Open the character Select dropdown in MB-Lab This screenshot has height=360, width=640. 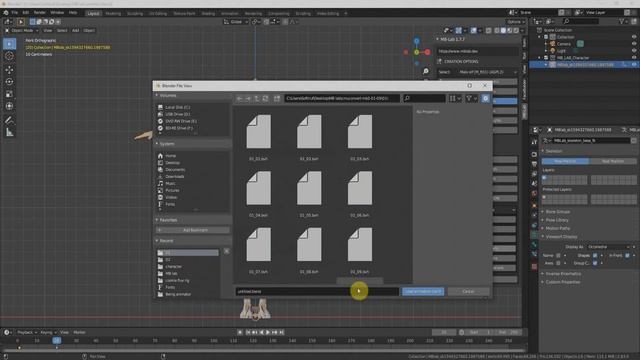pos(487,72)
